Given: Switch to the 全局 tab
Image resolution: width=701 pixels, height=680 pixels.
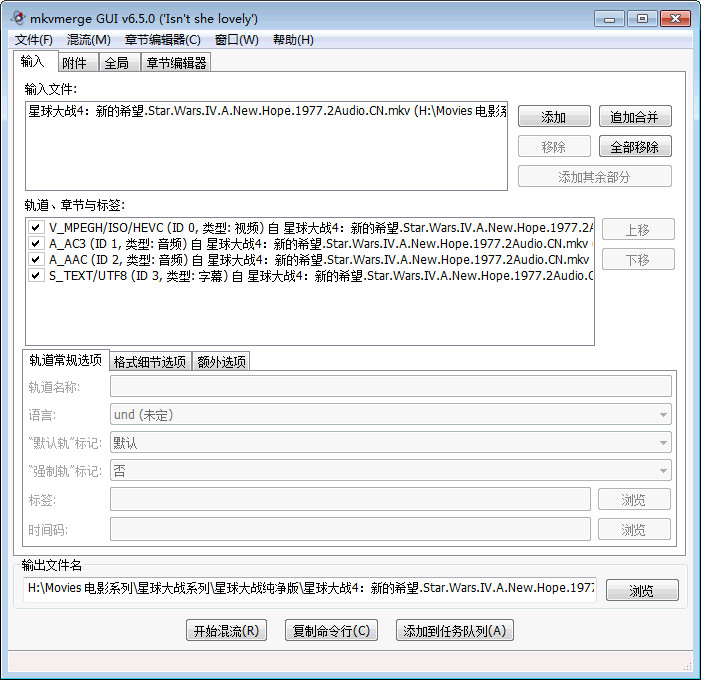Looking at the screenshot, I should click(116, 63).
